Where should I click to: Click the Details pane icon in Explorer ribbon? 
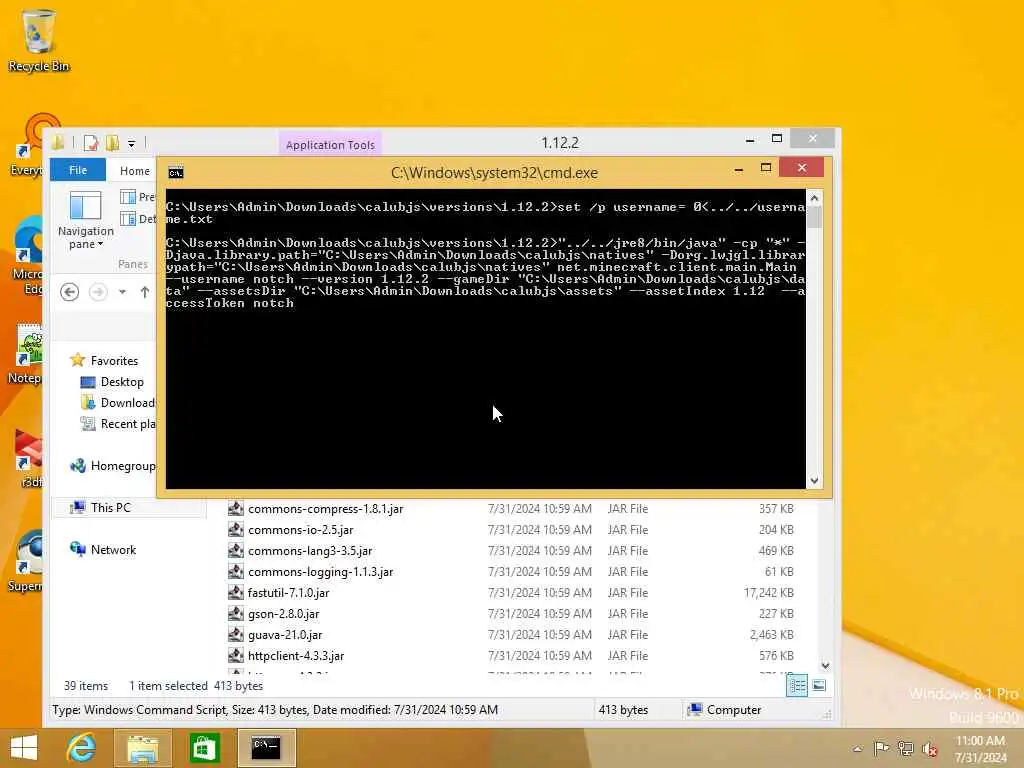pyautogui.click(x=128, y=218)
